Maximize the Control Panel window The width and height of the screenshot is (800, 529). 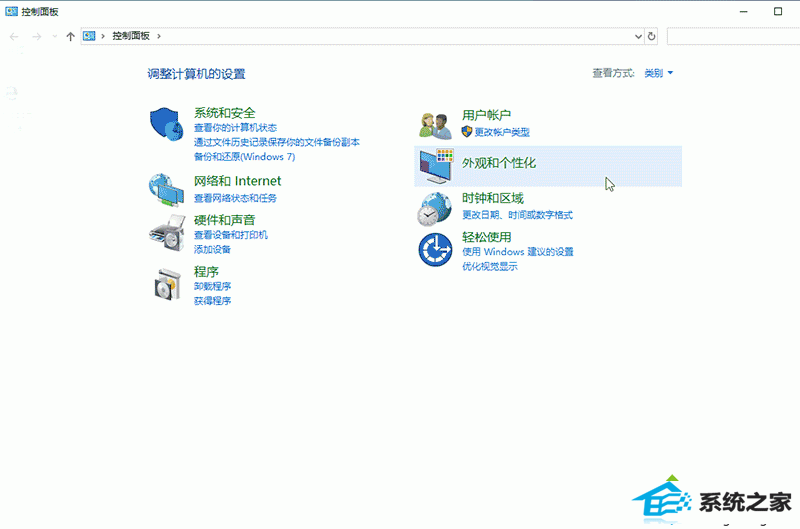coord(778,11)
